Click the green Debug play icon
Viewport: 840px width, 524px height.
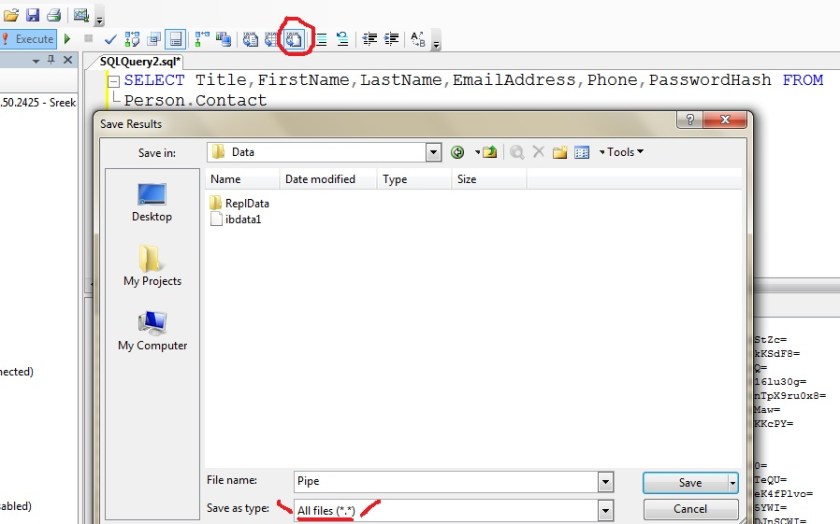68,39
